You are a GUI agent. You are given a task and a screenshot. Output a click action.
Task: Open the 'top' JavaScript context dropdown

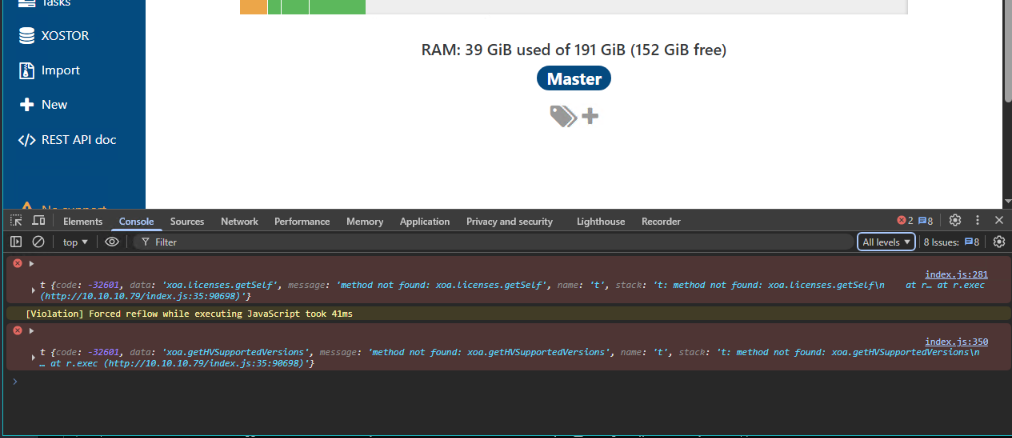(76, 242)
